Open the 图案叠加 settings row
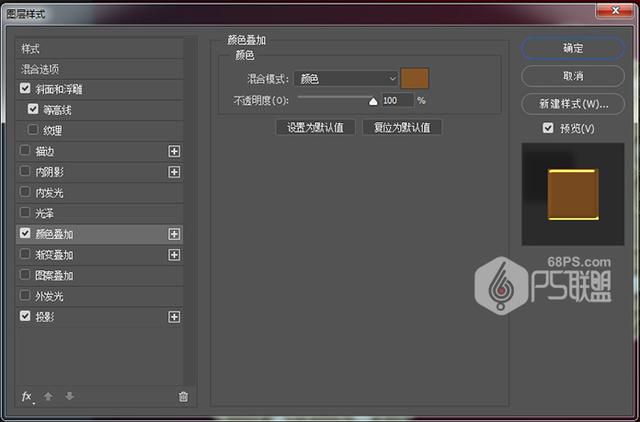 tap(99, 275)
